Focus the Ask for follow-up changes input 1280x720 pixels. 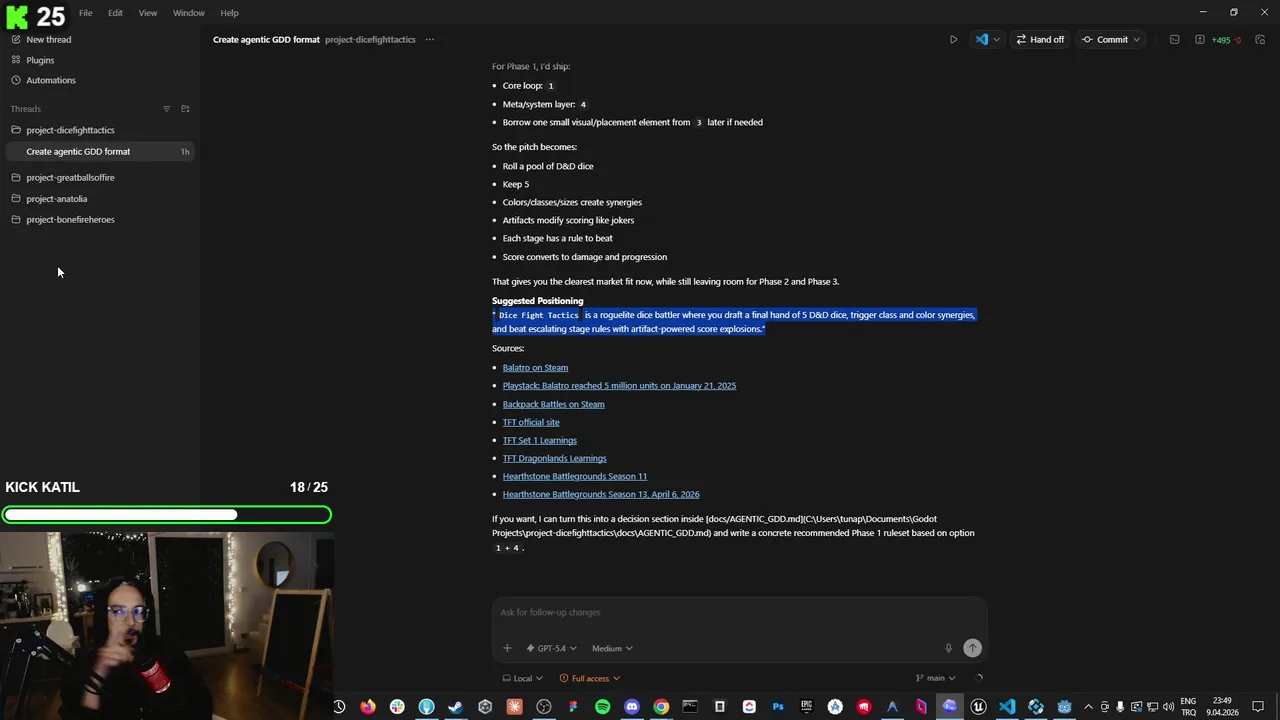pos(740,612)
